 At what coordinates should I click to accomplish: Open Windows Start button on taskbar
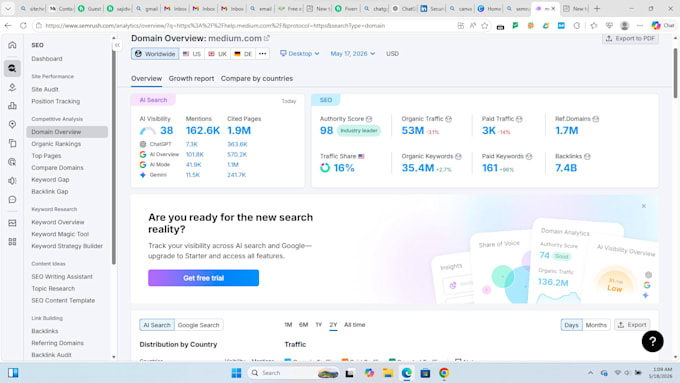click(236, 373)
